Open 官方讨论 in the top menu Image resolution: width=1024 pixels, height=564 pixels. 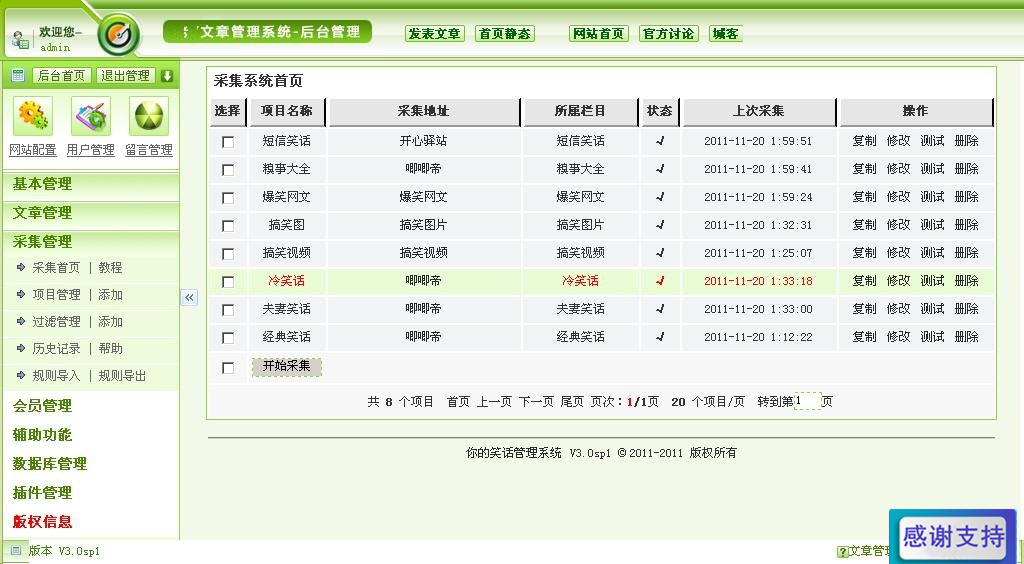(x=669, y=34)
